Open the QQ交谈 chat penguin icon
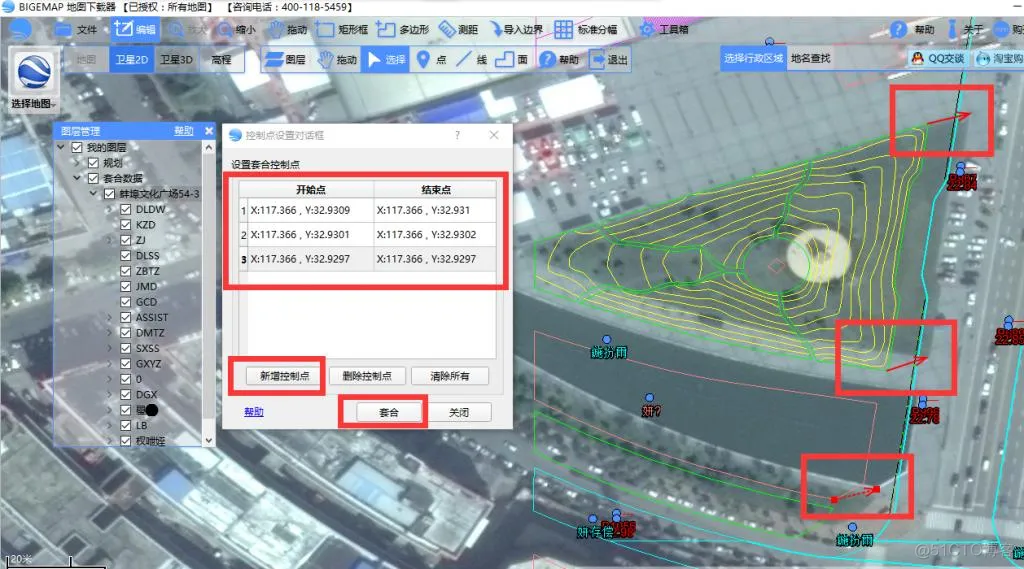The height and width of the screenshot is (569, 1024). pos(917,59)
